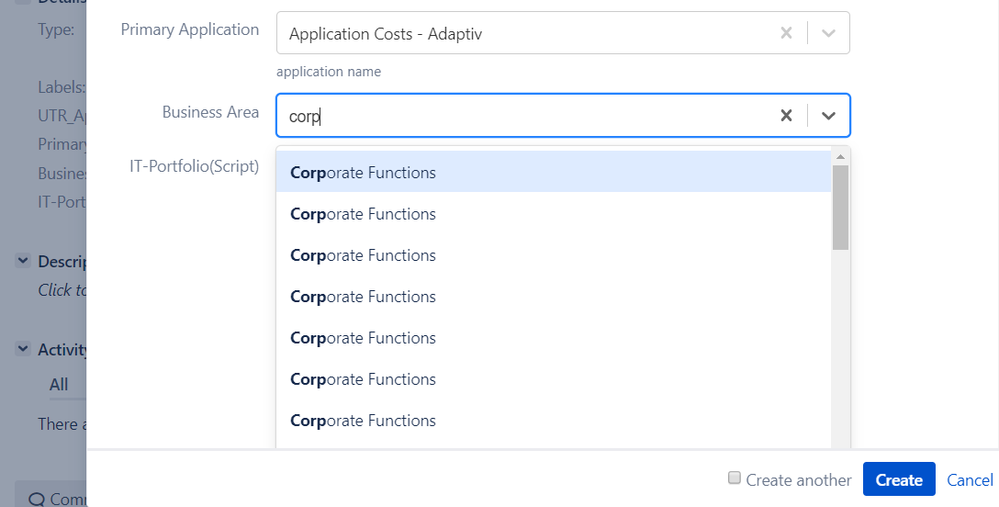Collapse the Description section chevron
999x507 pixels.
pyautogui.click(x=23, y=261)
